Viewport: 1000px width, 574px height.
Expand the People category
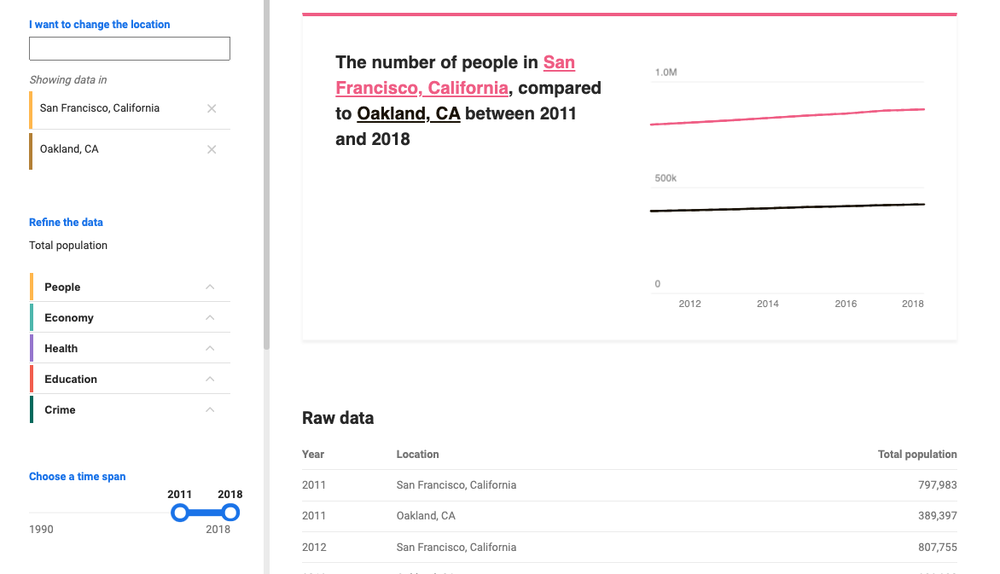click(x=210, y=287)
